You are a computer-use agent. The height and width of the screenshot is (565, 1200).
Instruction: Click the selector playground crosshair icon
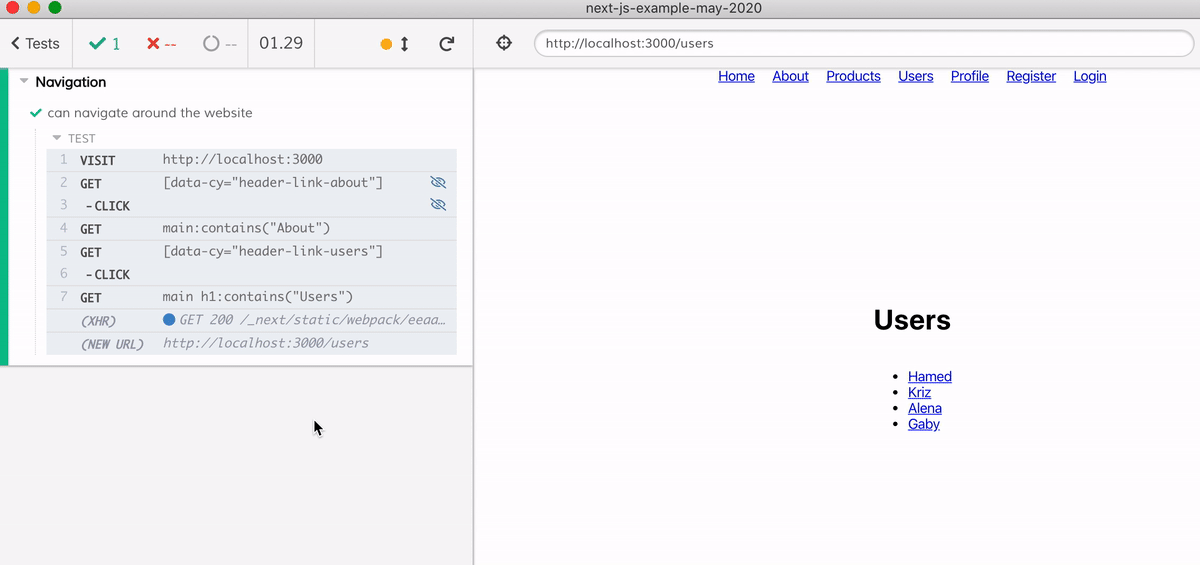[504, 44]
